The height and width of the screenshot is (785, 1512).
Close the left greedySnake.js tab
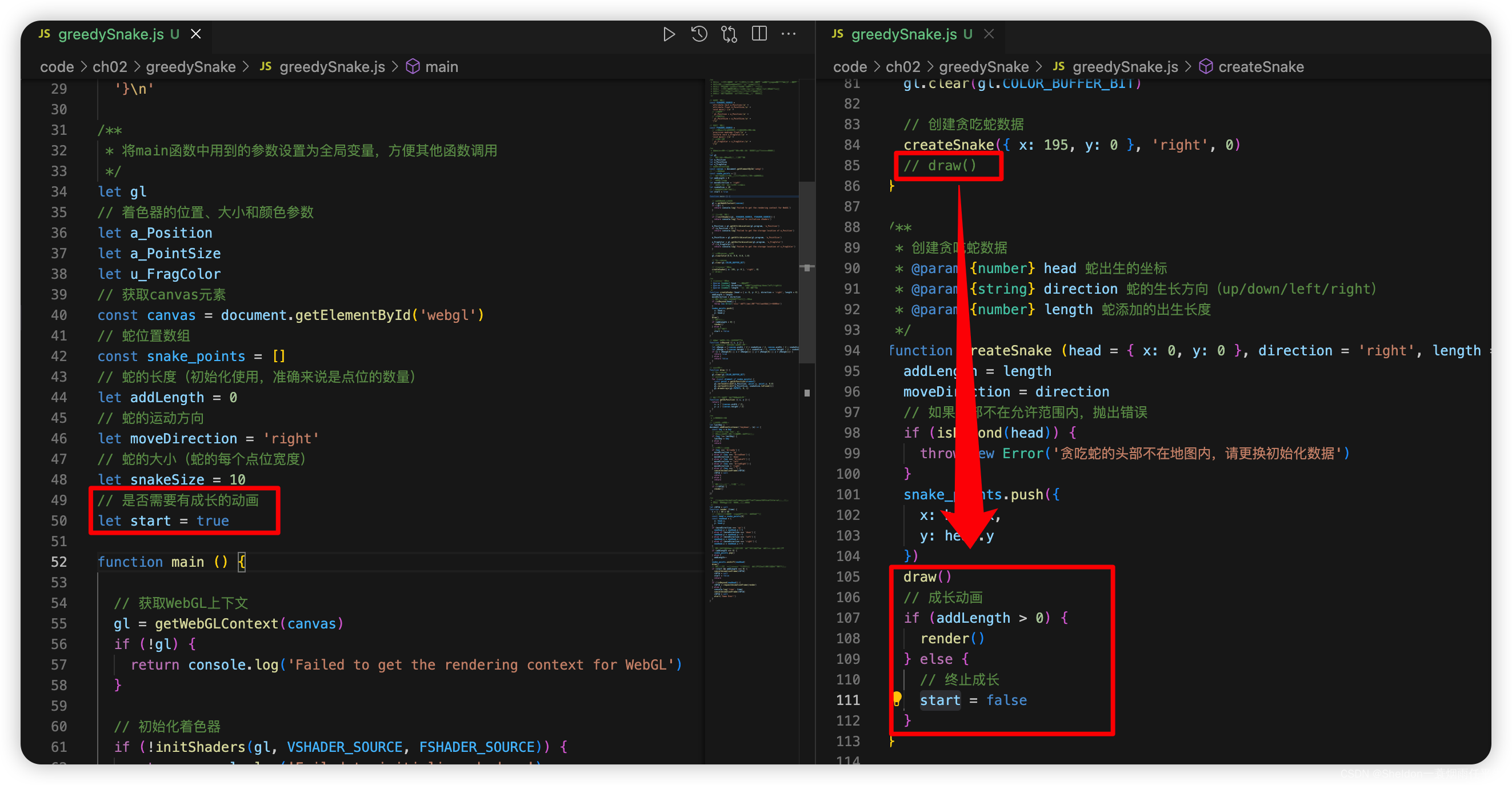196,34
